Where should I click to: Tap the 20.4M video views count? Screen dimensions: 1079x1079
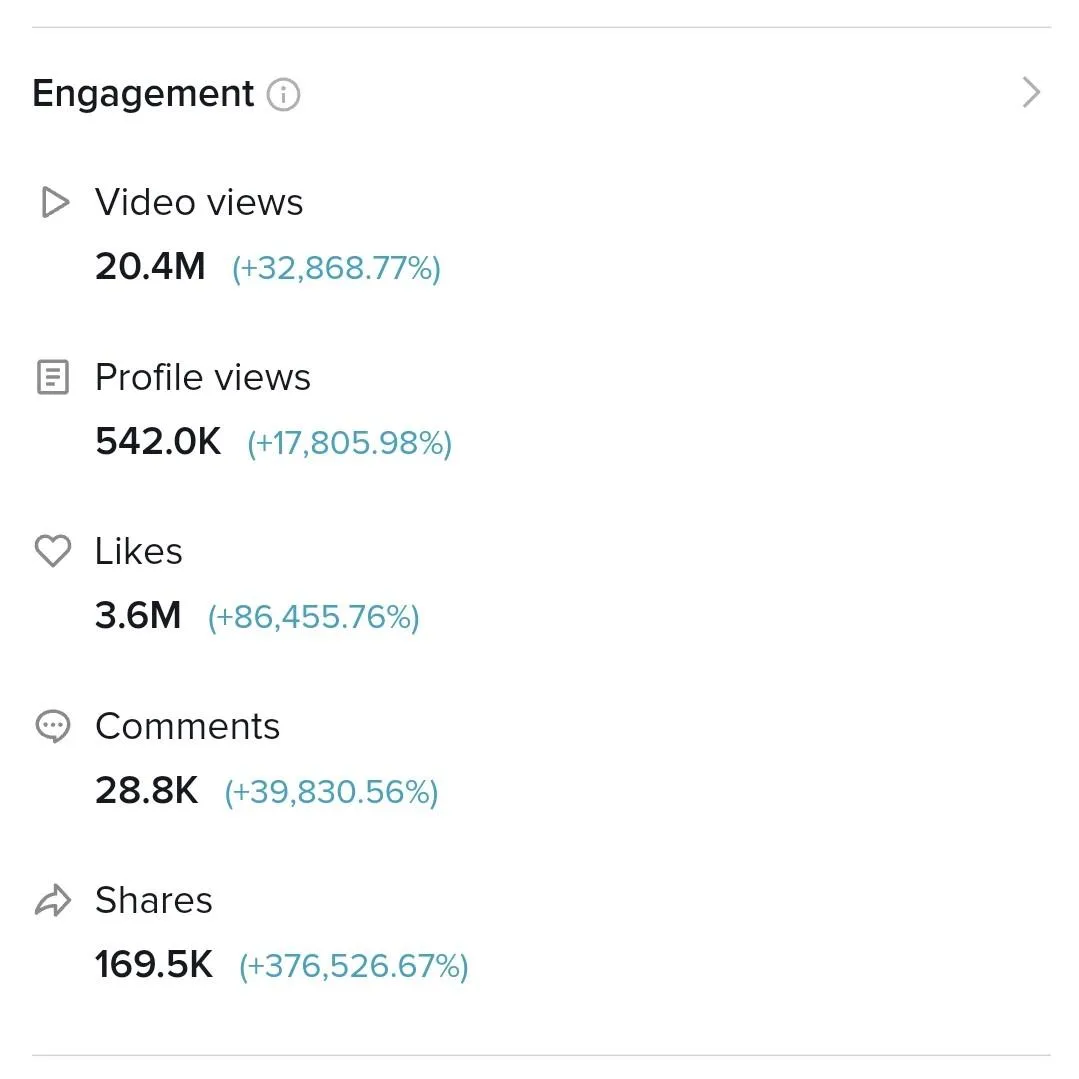point(151,266)
